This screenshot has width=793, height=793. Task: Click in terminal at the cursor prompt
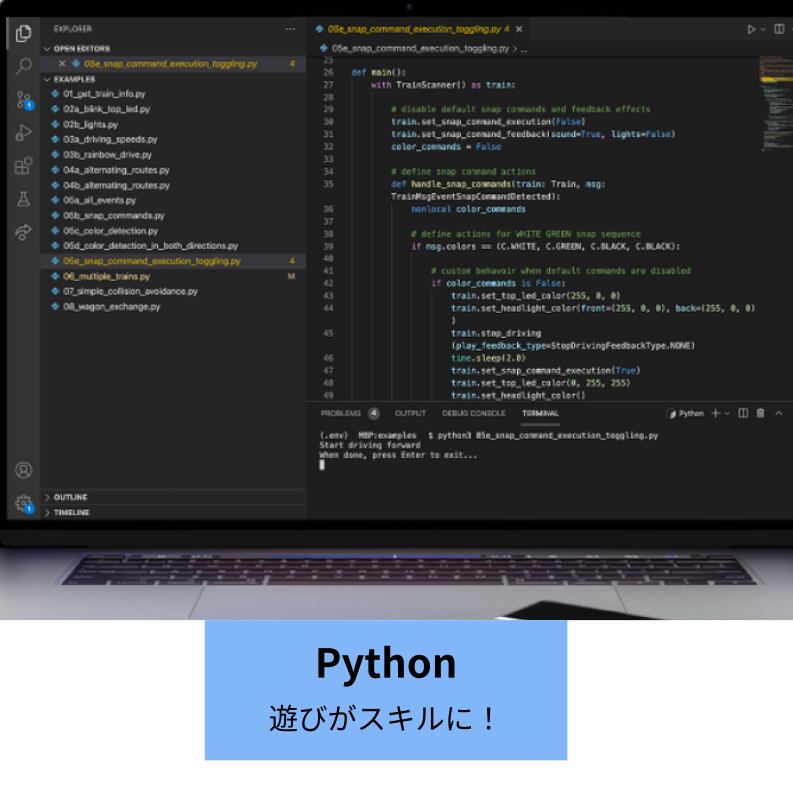point(322,465)
